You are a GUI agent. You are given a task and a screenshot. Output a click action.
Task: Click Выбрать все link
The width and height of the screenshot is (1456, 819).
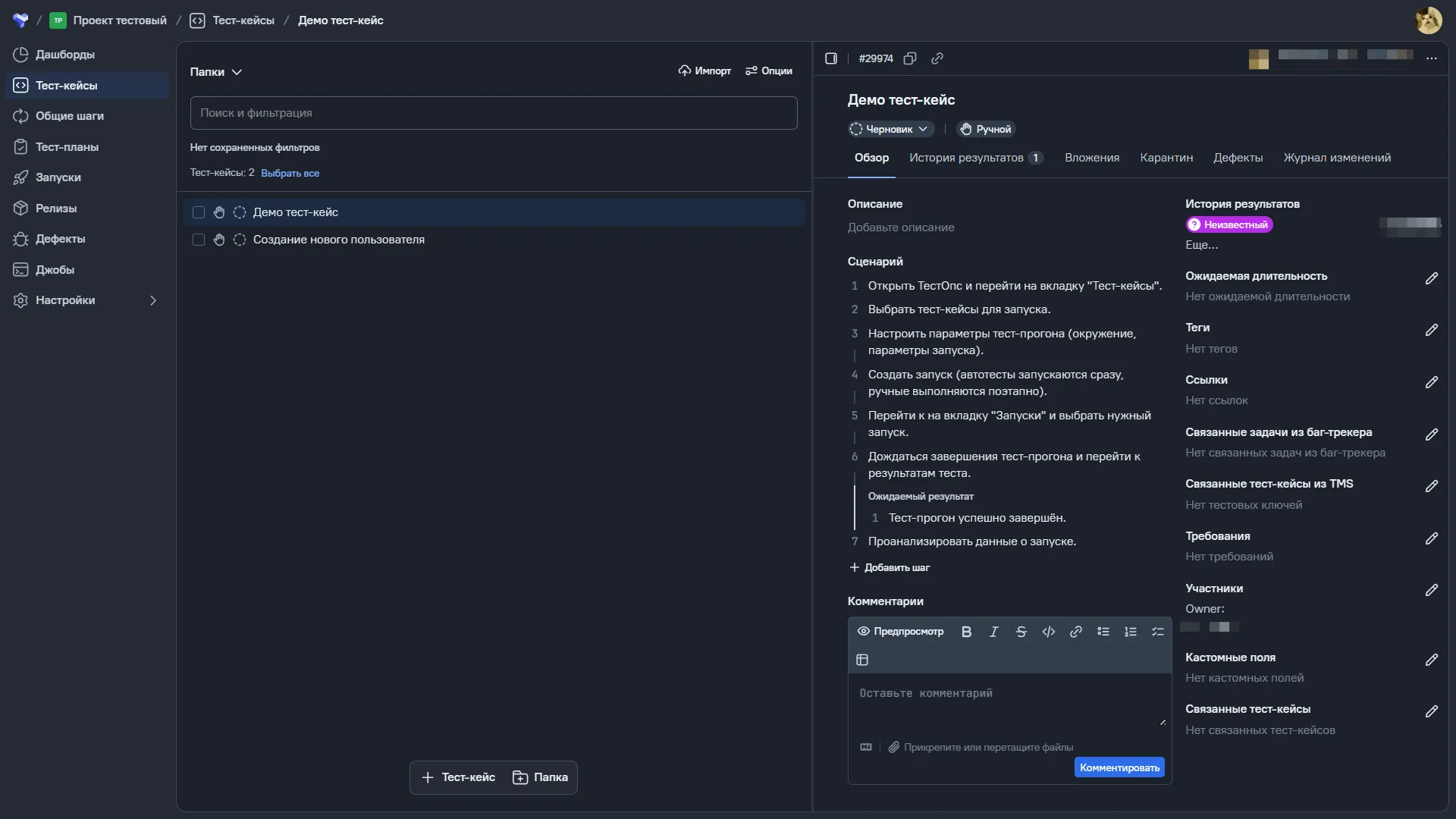[290, 174]
